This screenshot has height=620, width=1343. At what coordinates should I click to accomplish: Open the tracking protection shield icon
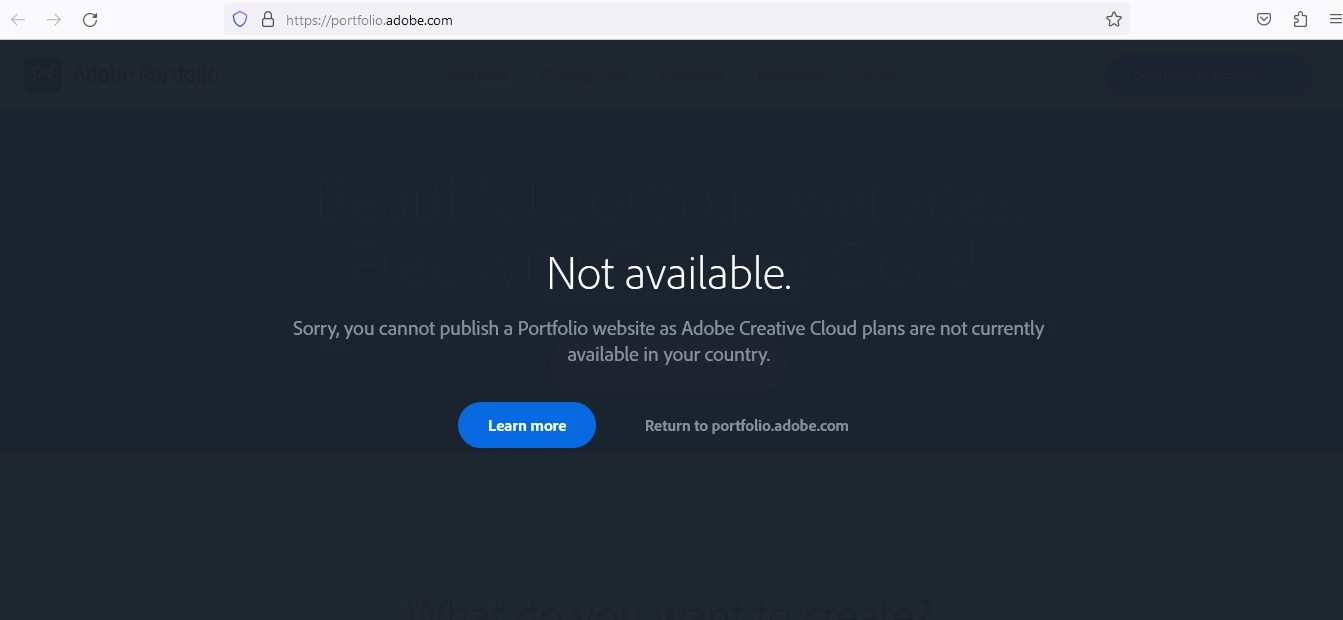pyautogui.click(x=240, y=19)
